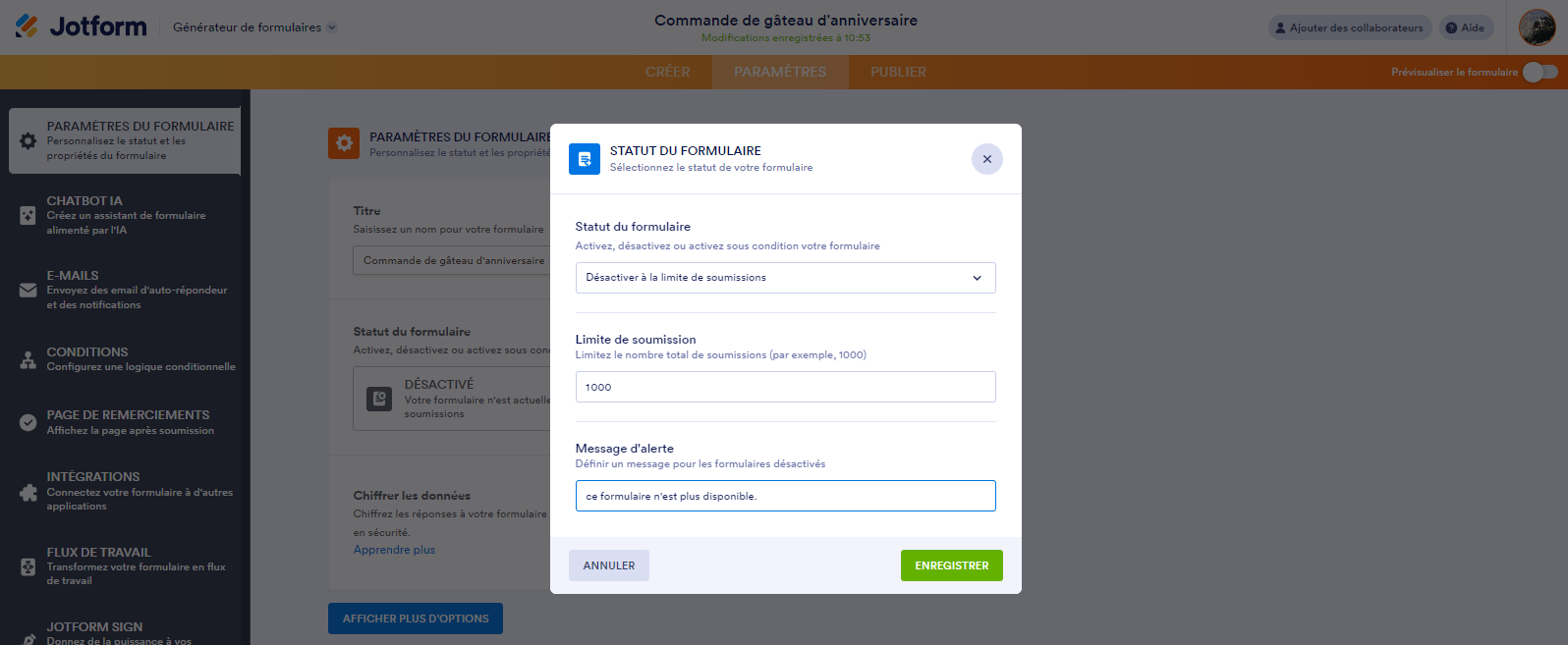Viewport: 1568px width, 645px height.
Task: Click the ANNULER button
Action: coord(608,565)
